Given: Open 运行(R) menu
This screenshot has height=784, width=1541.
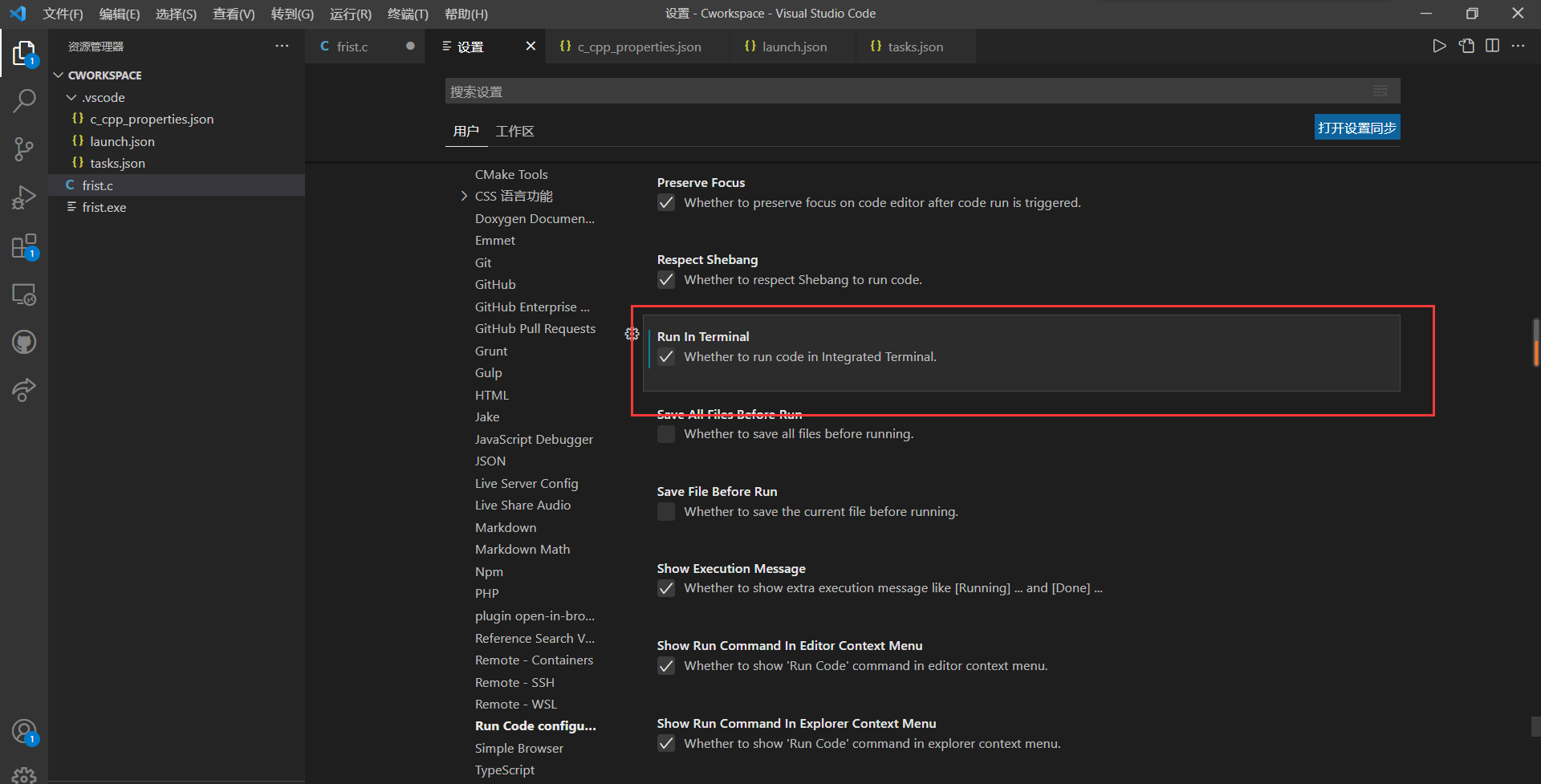Looking at the screenshot, I should pyautogui.click(x=351, y=14).
